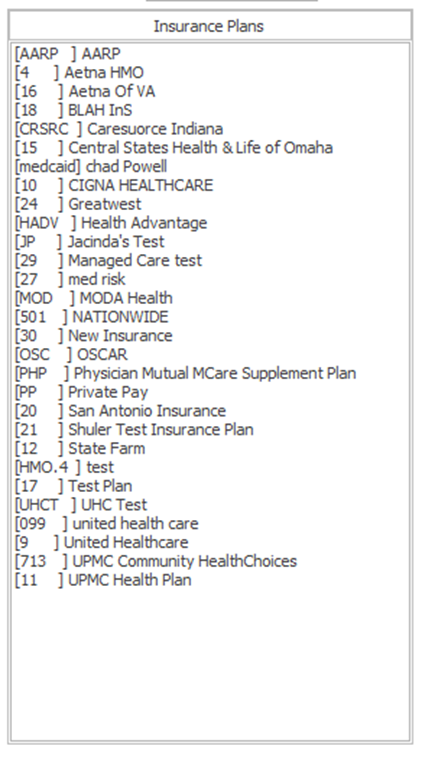Image resolution: width=422 pixels, height=759 pixels.
Task: Select Greatwest plan
Action: (78, 204)
